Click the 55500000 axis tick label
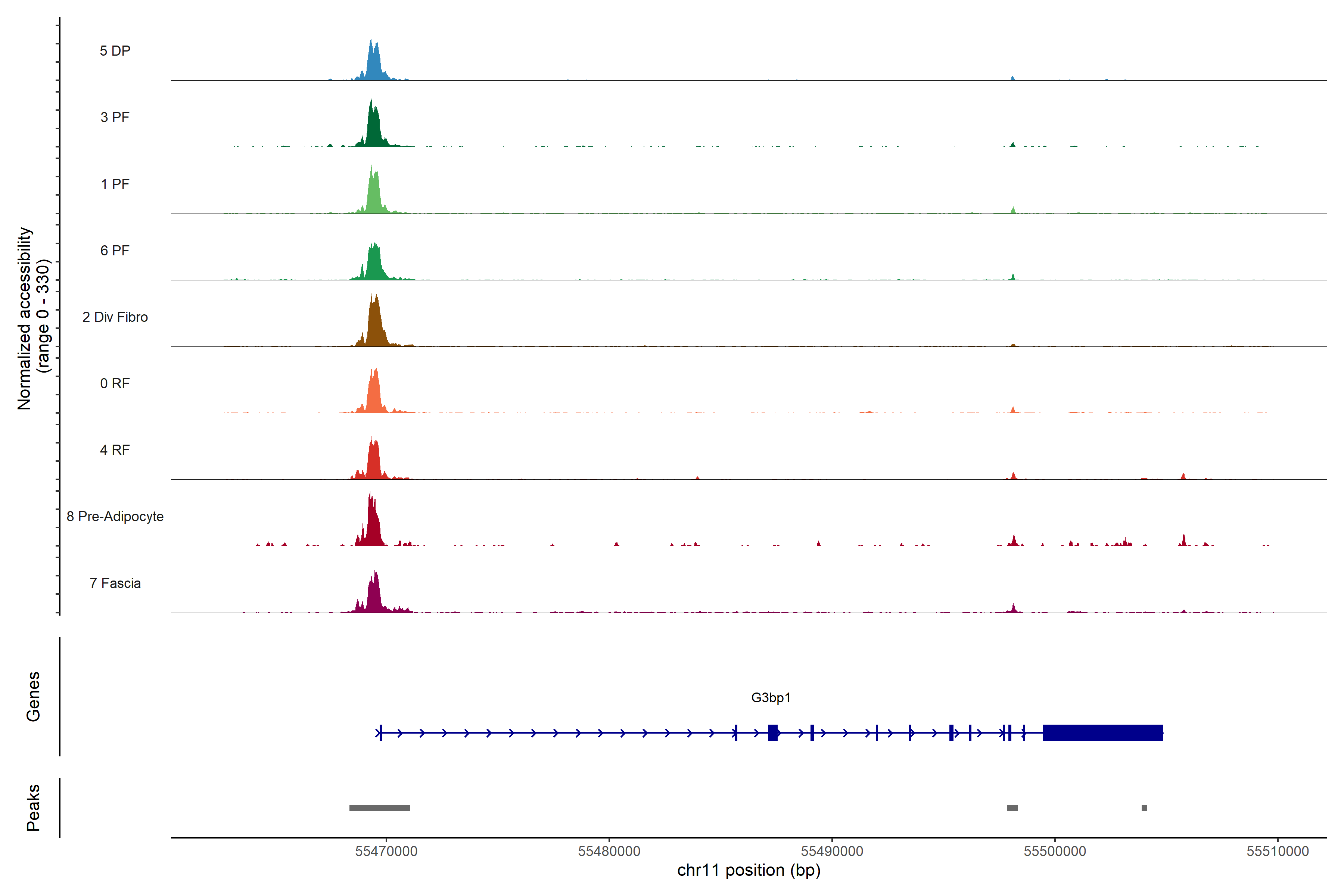This screenshot has height=896, width=1344. 1055,852
